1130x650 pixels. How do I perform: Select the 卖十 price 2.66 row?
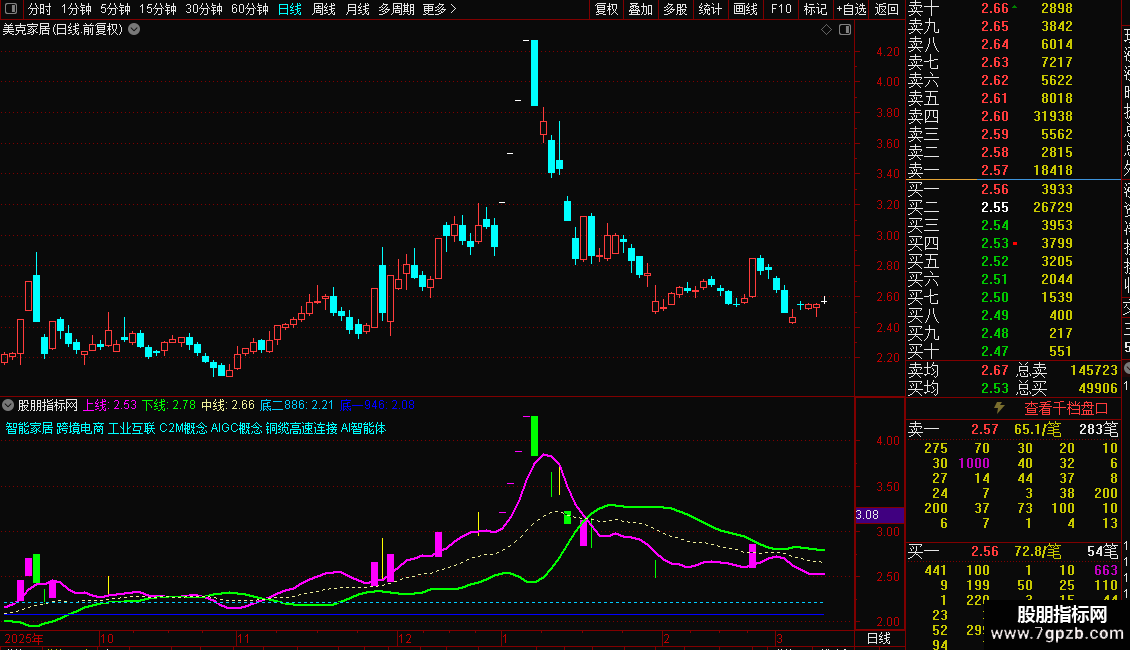1013,9
